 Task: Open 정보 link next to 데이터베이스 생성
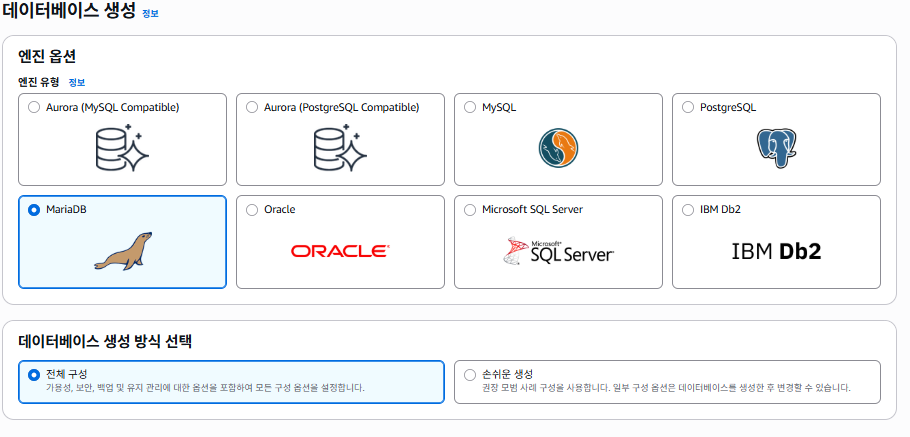coord(150,13)
